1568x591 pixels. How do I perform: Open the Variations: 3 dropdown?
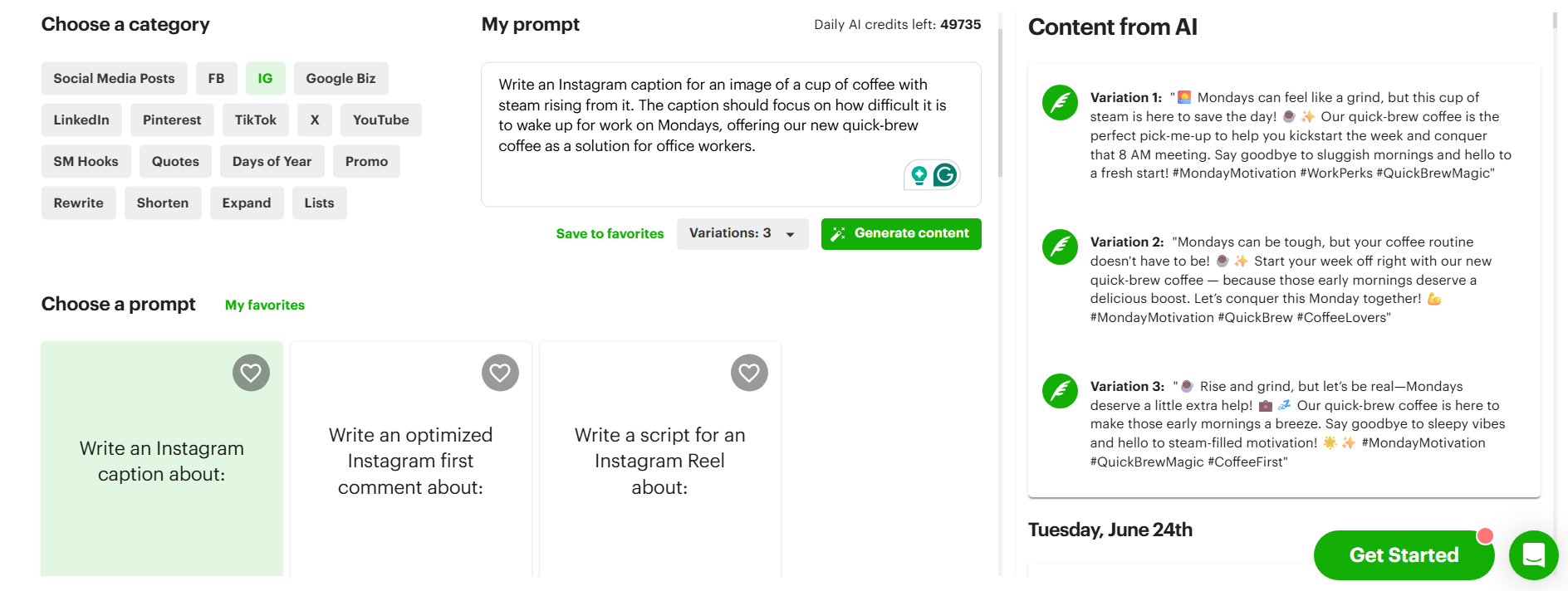(x=742, y=234)
